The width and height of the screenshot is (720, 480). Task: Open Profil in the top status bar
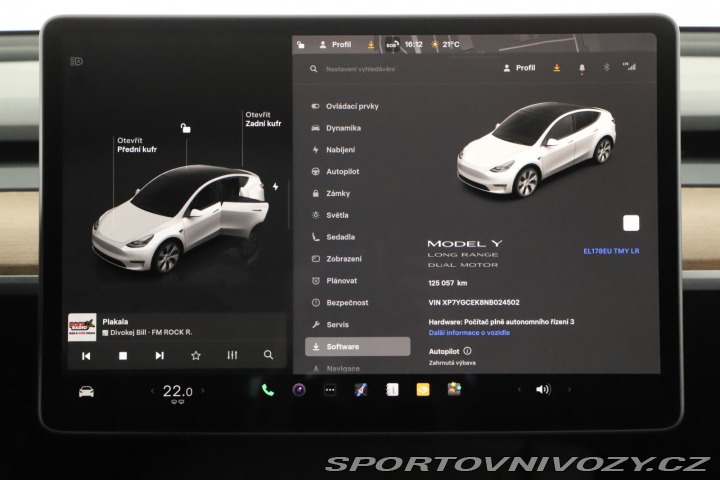tap(335, 45)
